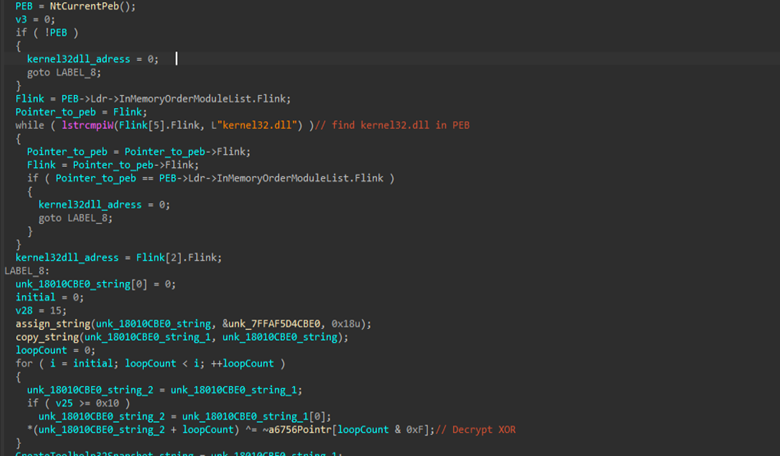Click the while keyword of the loop
Image resolution: width=780 pixels, height=456 pixels.
pyautogui.click(x=28, y=125)
